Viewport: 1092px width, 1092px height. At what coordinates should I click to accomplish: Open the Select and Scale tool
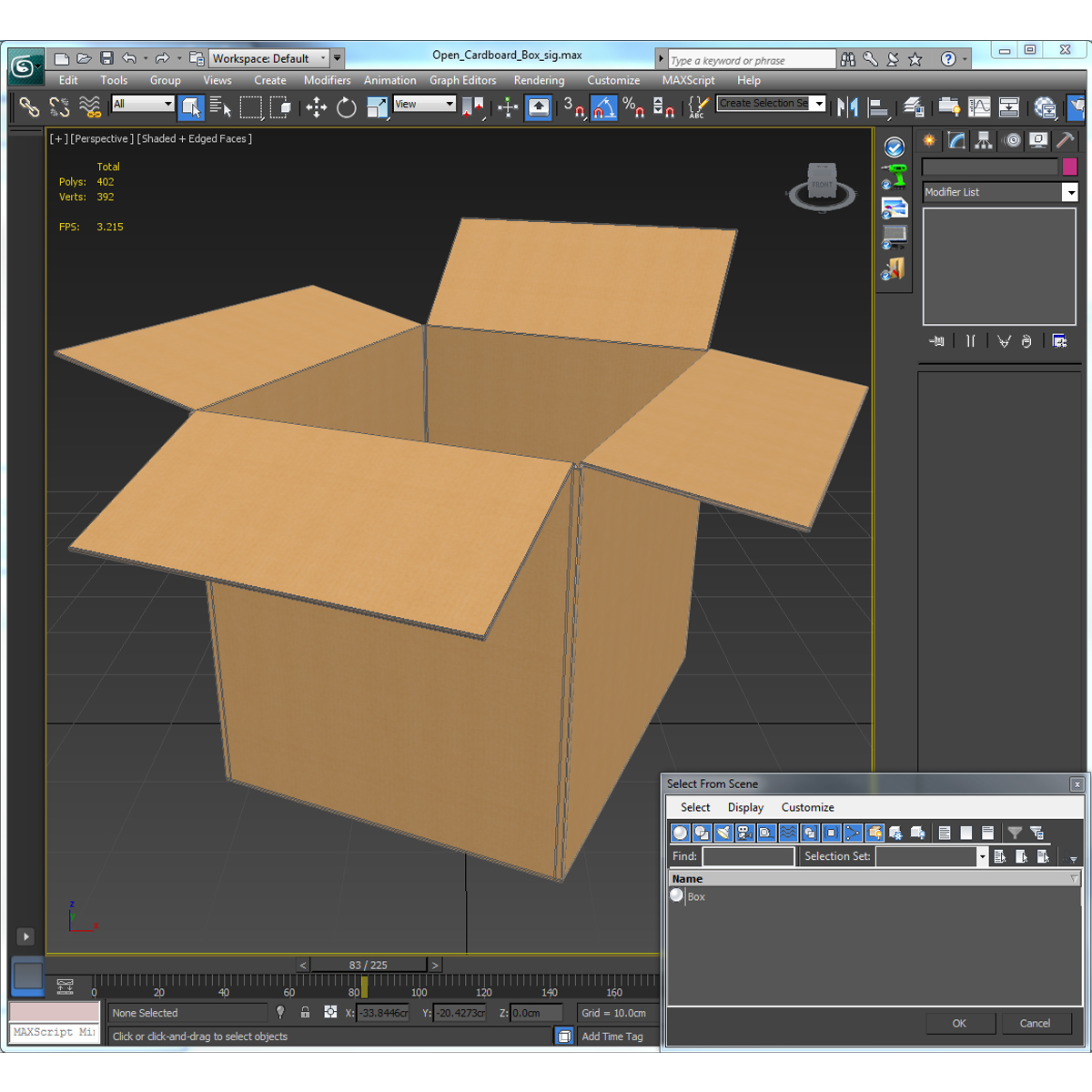click(377, 107)
